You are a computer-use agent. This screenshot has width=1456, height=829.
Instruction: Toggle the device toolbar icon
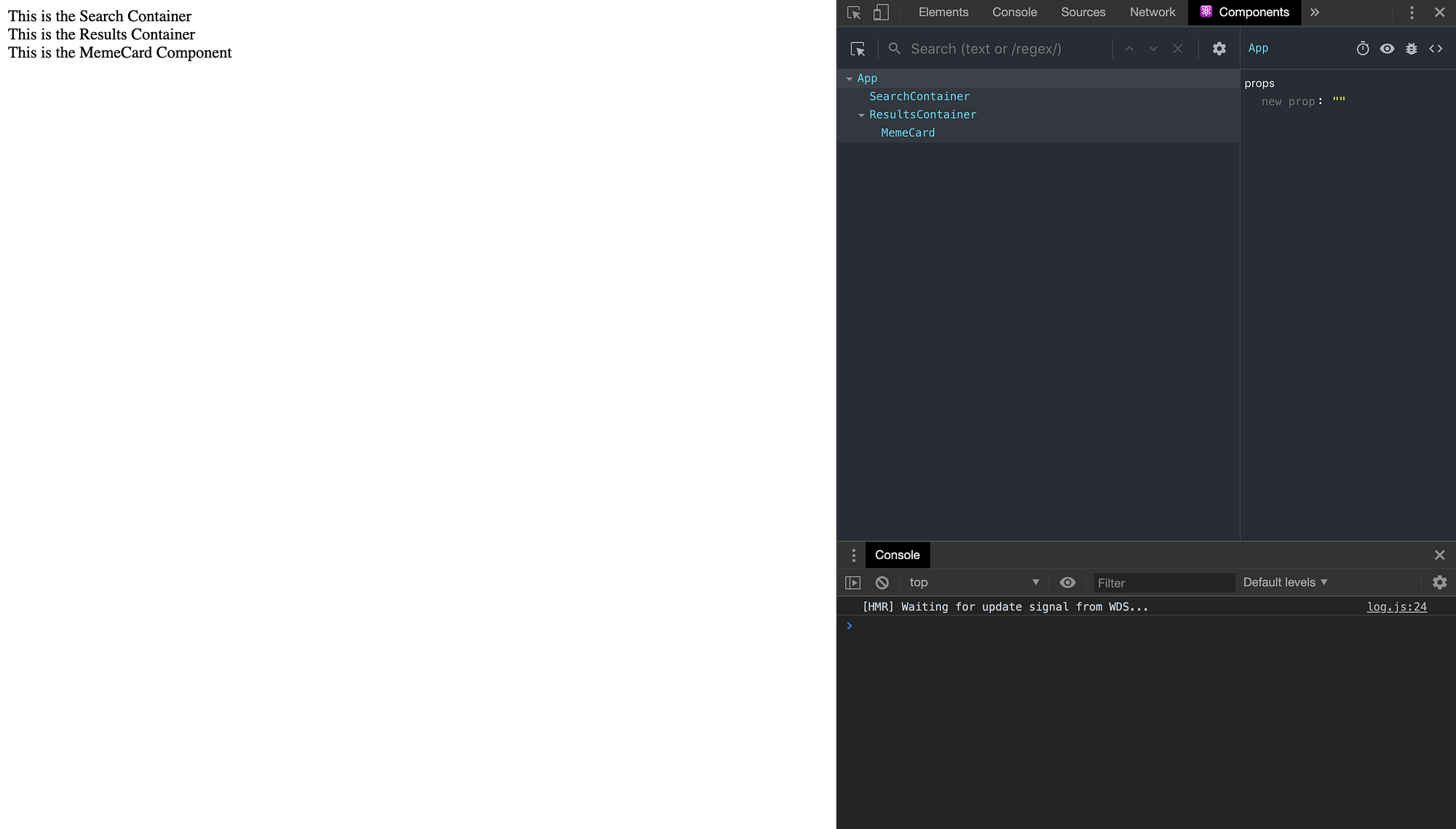[881, 12]
